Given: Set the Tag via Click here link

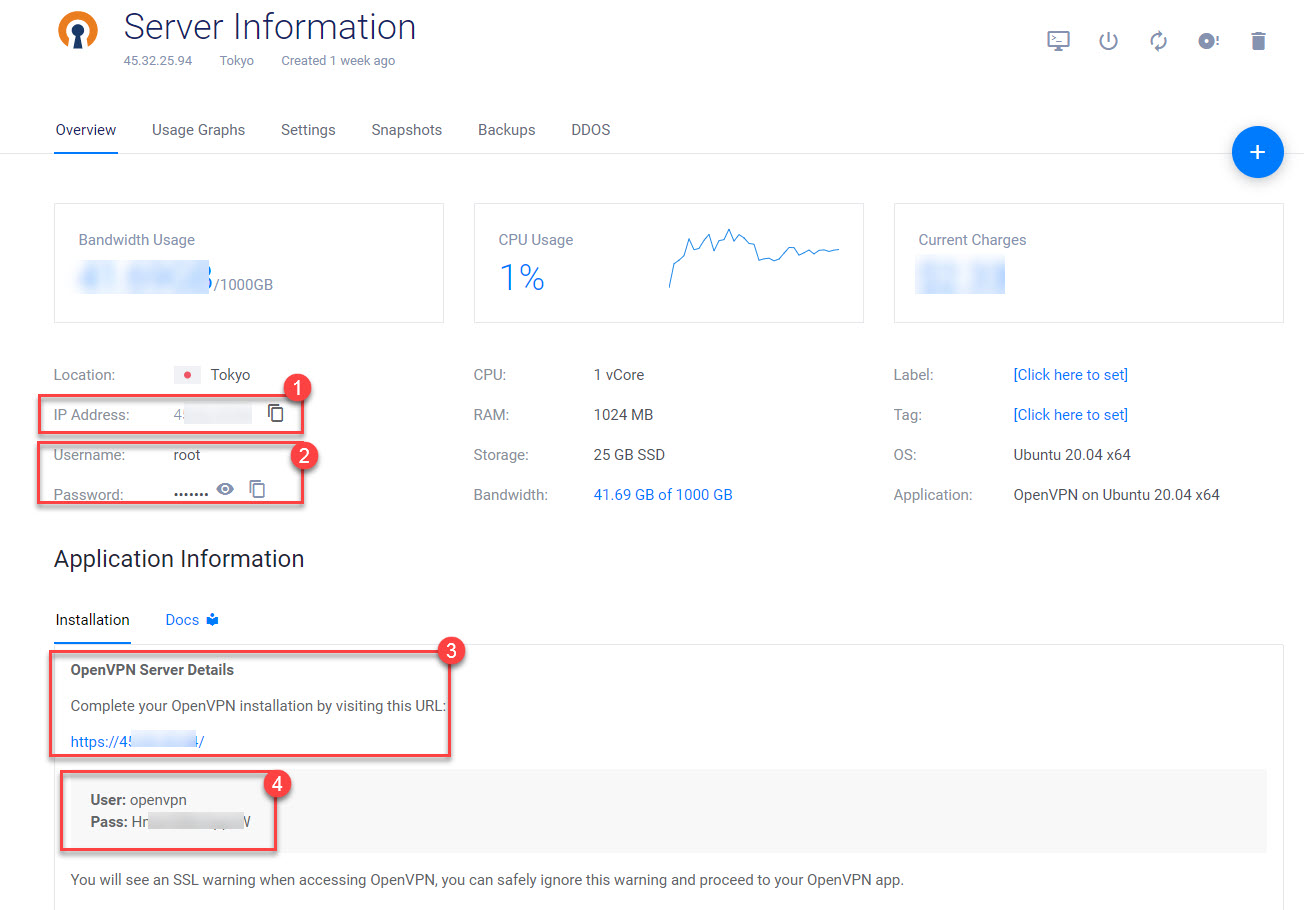Looking at the screenshot, I should point(1070,415).
